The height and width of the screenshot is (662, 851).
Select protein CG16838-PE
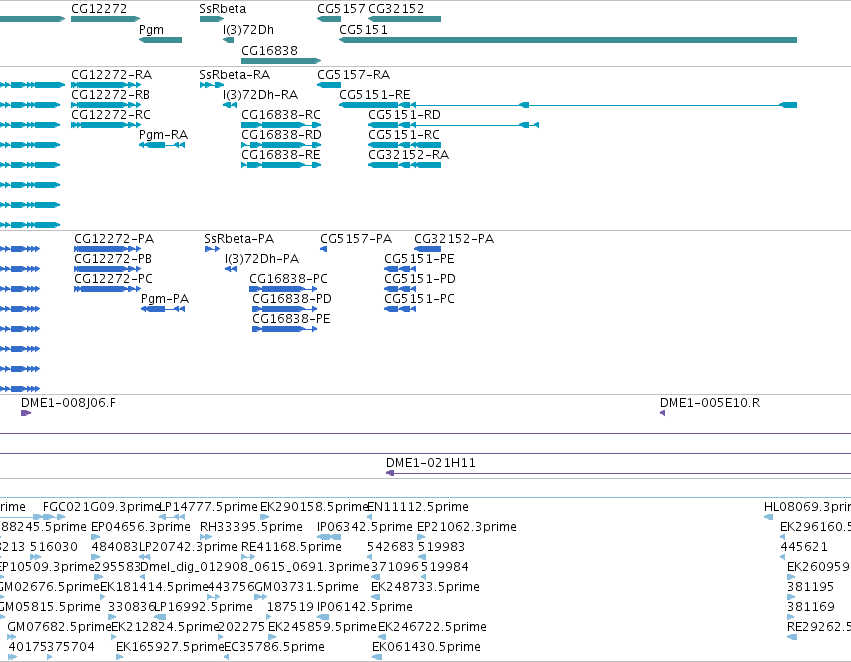coord(284,329)
